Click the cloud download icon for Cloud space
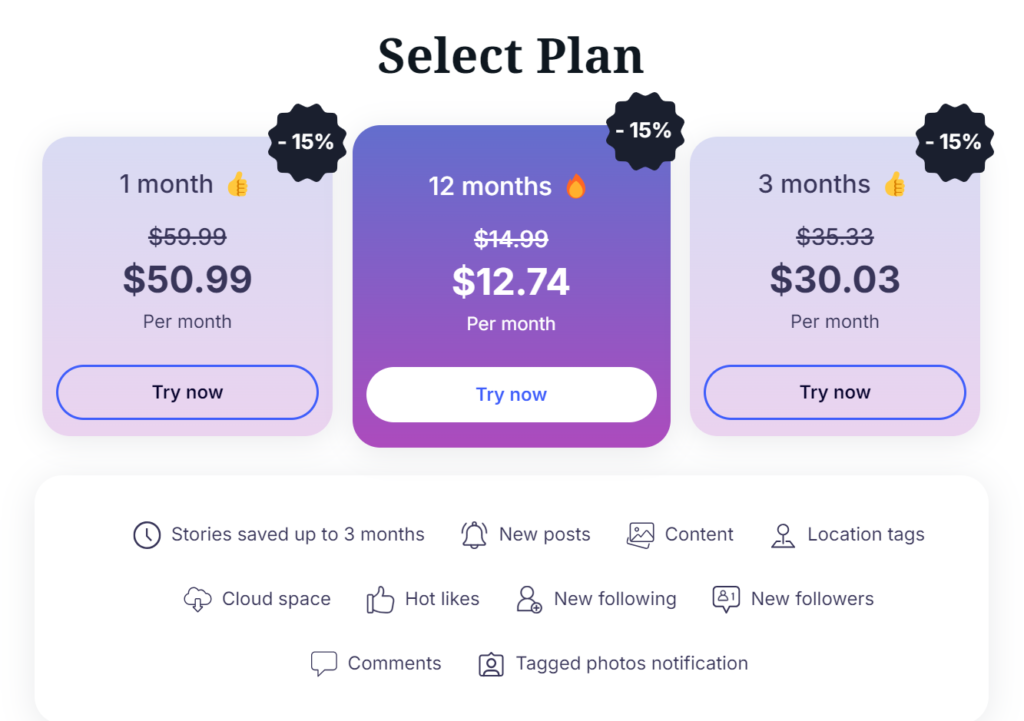 pyautogui.click(x=197, y=599)
